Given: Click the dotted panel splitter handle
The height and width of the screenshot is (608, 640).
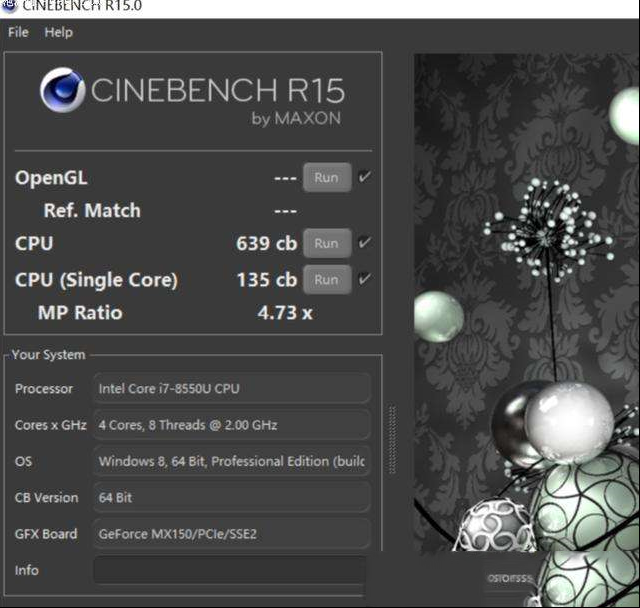Looking at the screenshot, I should (392, 439).
